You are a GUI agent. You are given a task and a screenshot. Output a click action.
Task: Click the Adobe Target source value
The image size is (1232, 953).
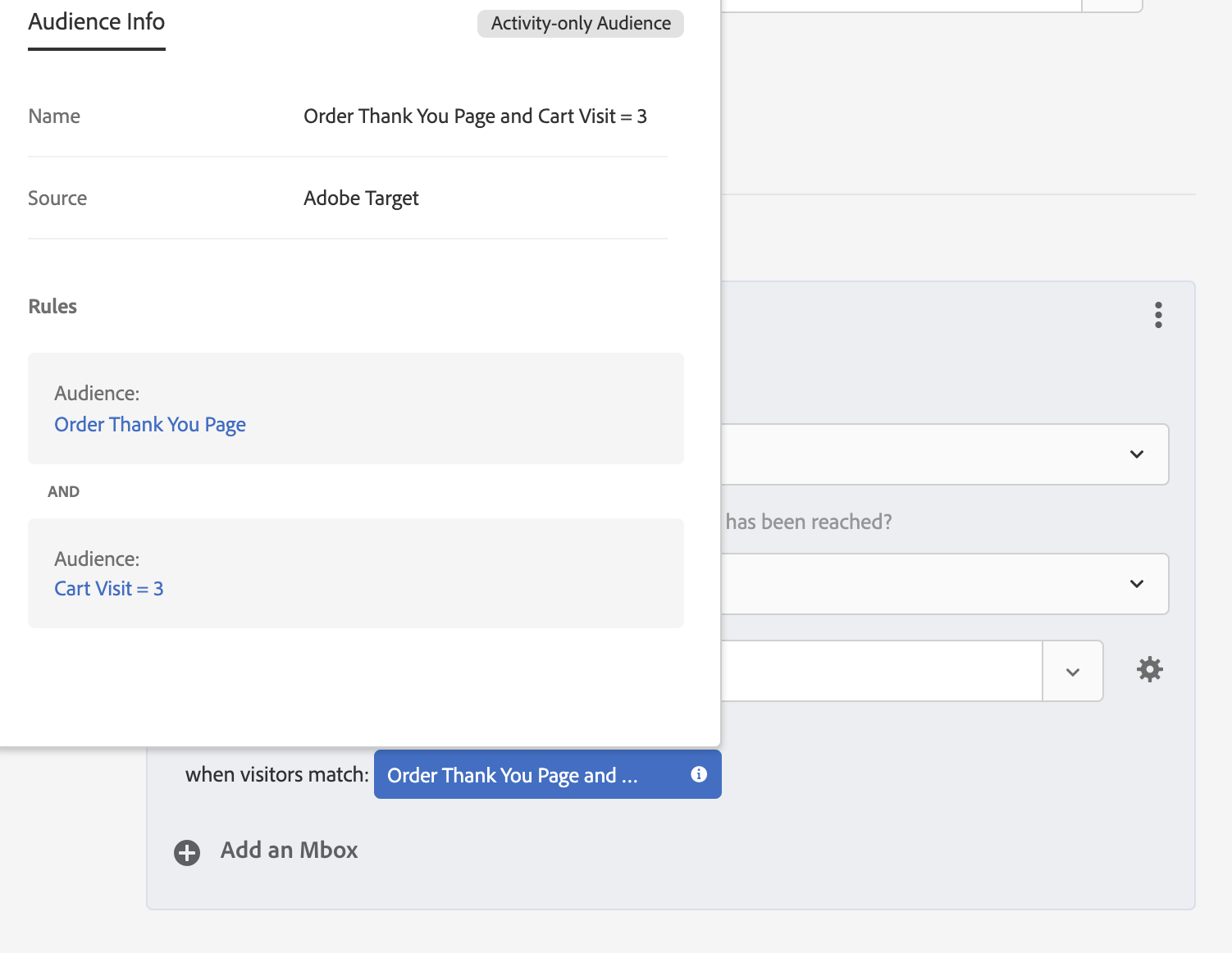tap(361, 198)
